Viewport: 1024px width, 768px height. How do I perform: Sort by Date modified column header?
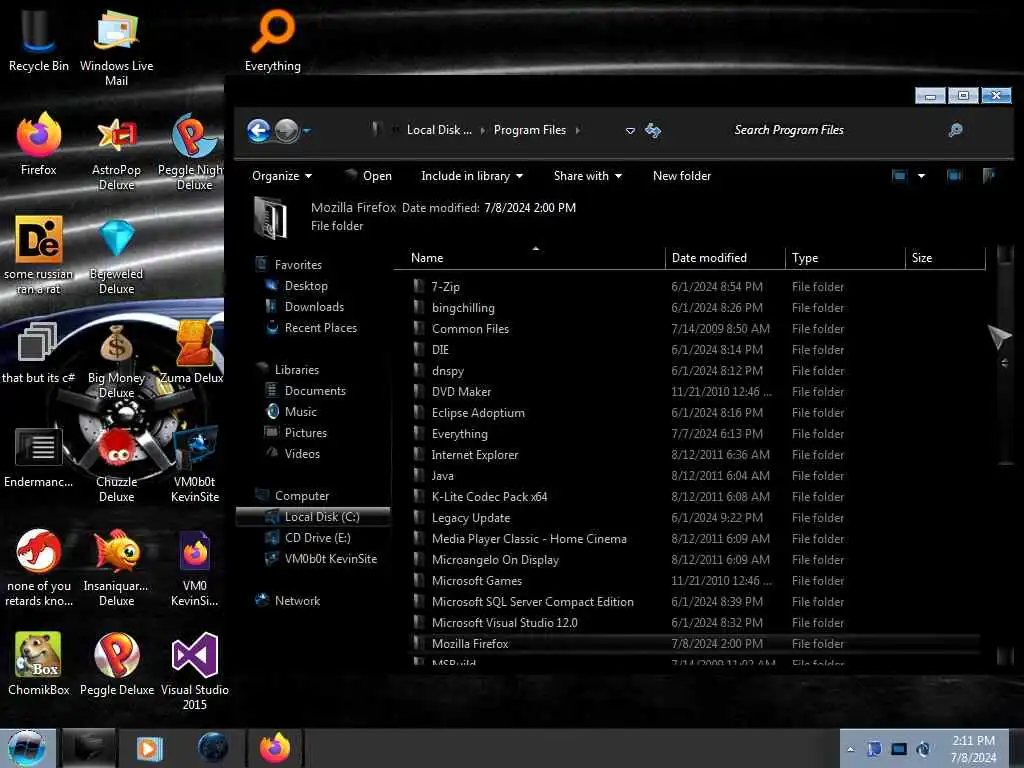[725, 258]
